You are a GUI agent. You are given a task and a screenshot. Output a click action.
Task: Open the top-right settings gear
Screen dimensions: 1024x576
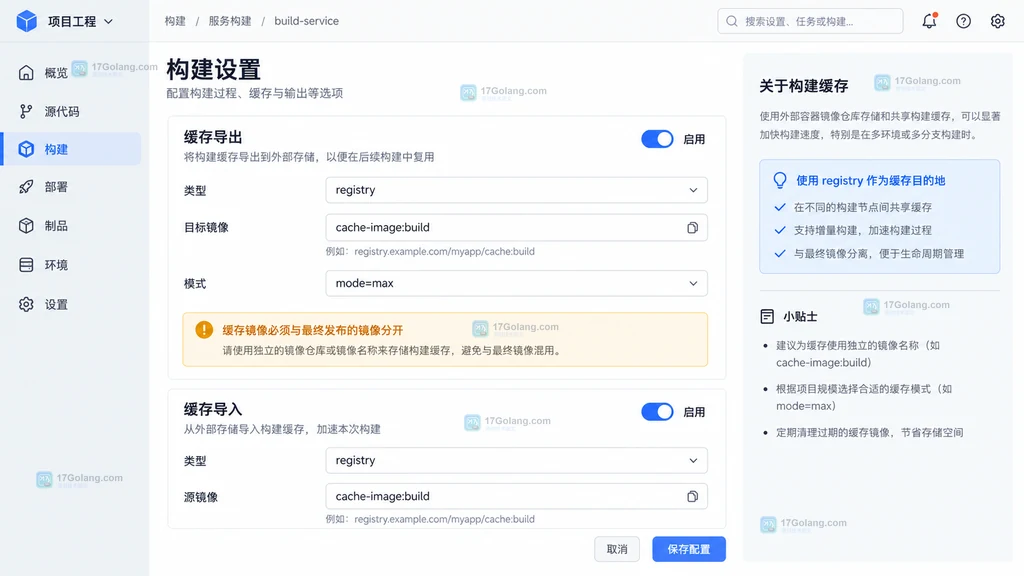(997, 21)
